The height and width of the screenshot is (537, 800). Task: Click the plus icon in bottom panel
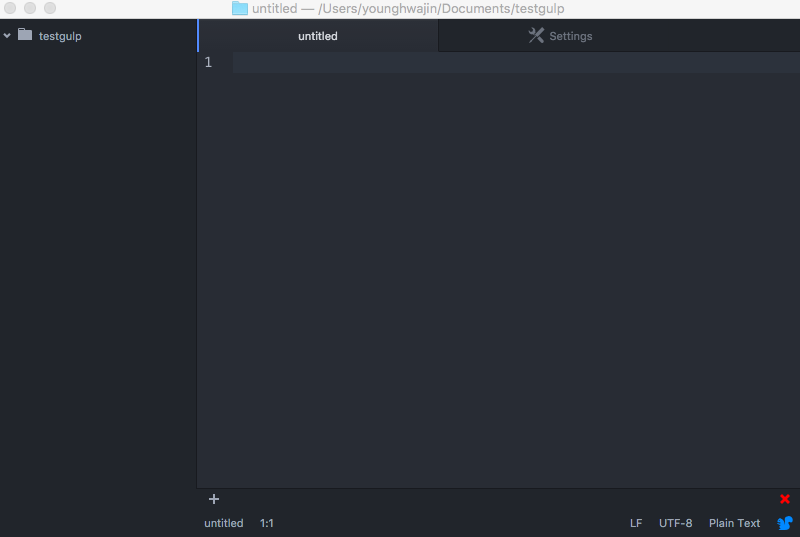coord(214,499)
